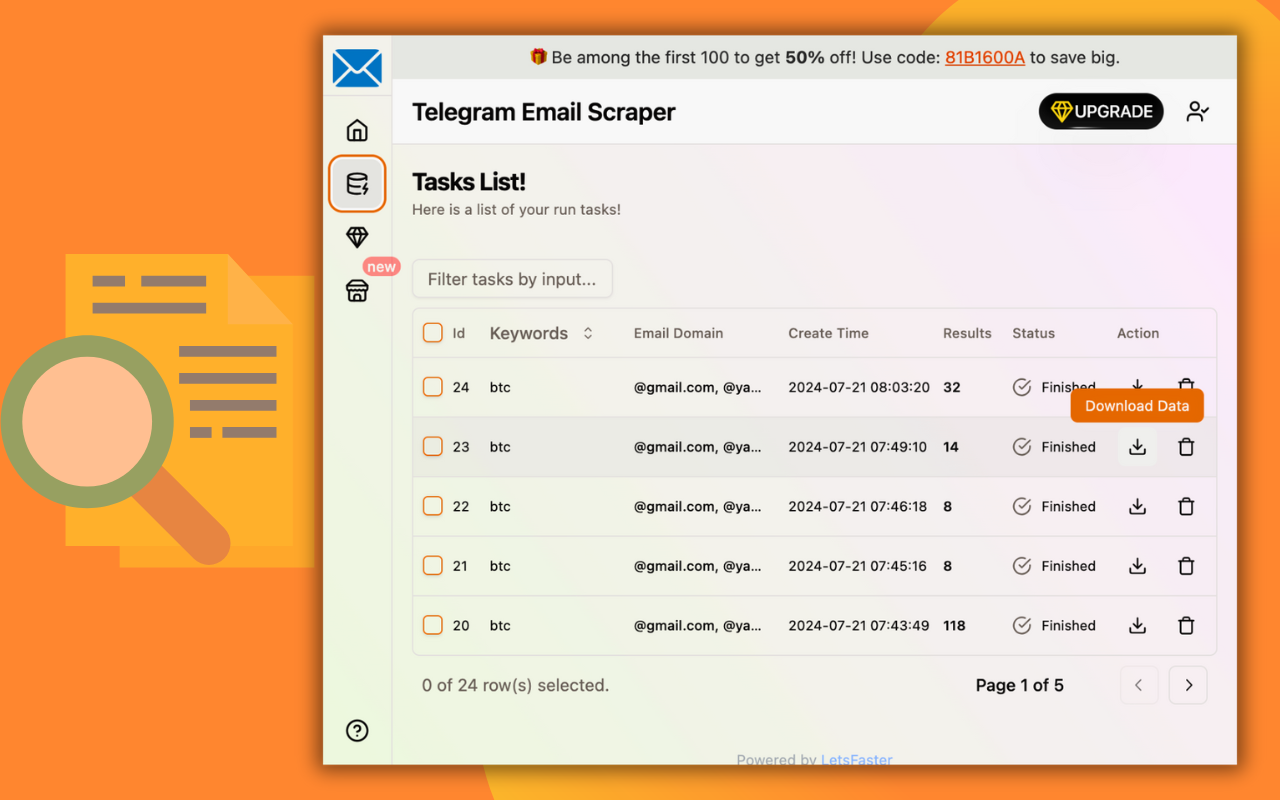Click the Results column header
This screenshot has width=1280, height=800.
click(x=967, y=333)
